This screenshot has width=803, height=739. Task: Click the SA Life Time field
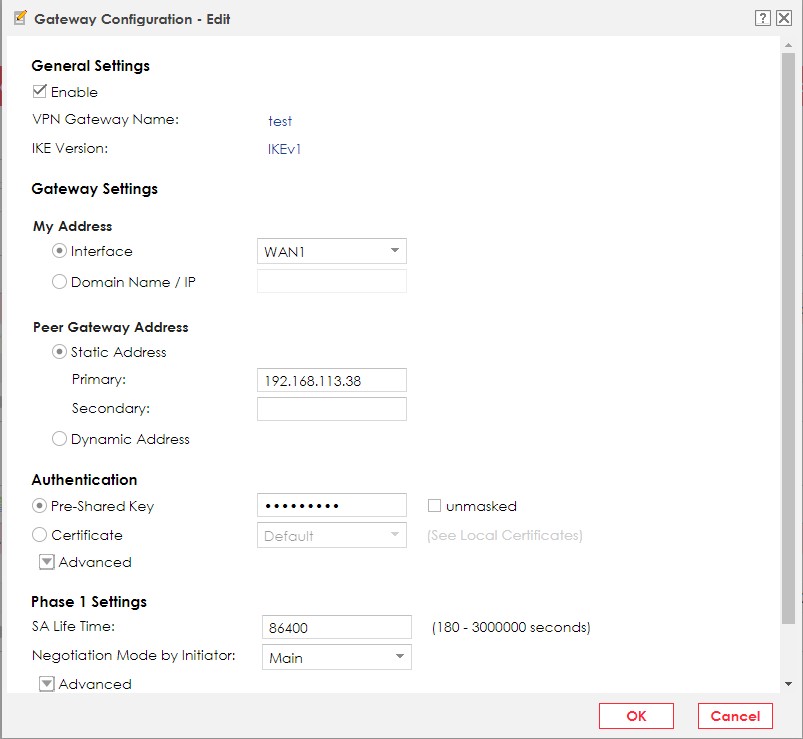pos(336,628)
